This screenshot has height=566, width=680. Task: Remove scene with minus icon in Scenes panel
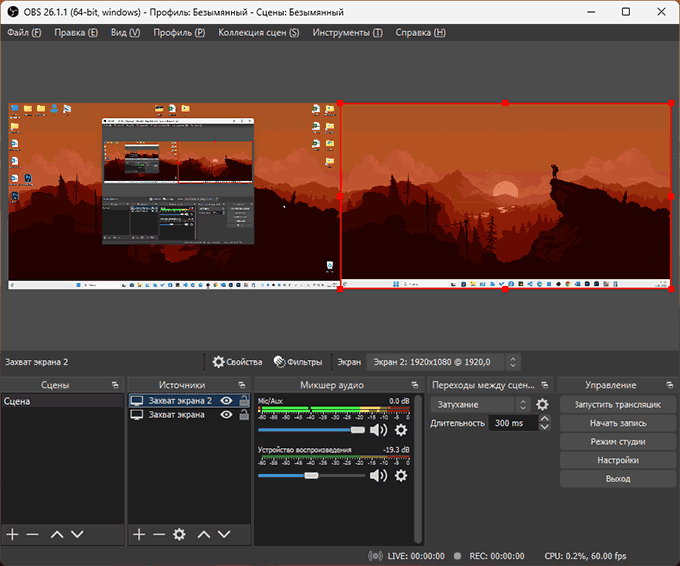tap(33, 535)
